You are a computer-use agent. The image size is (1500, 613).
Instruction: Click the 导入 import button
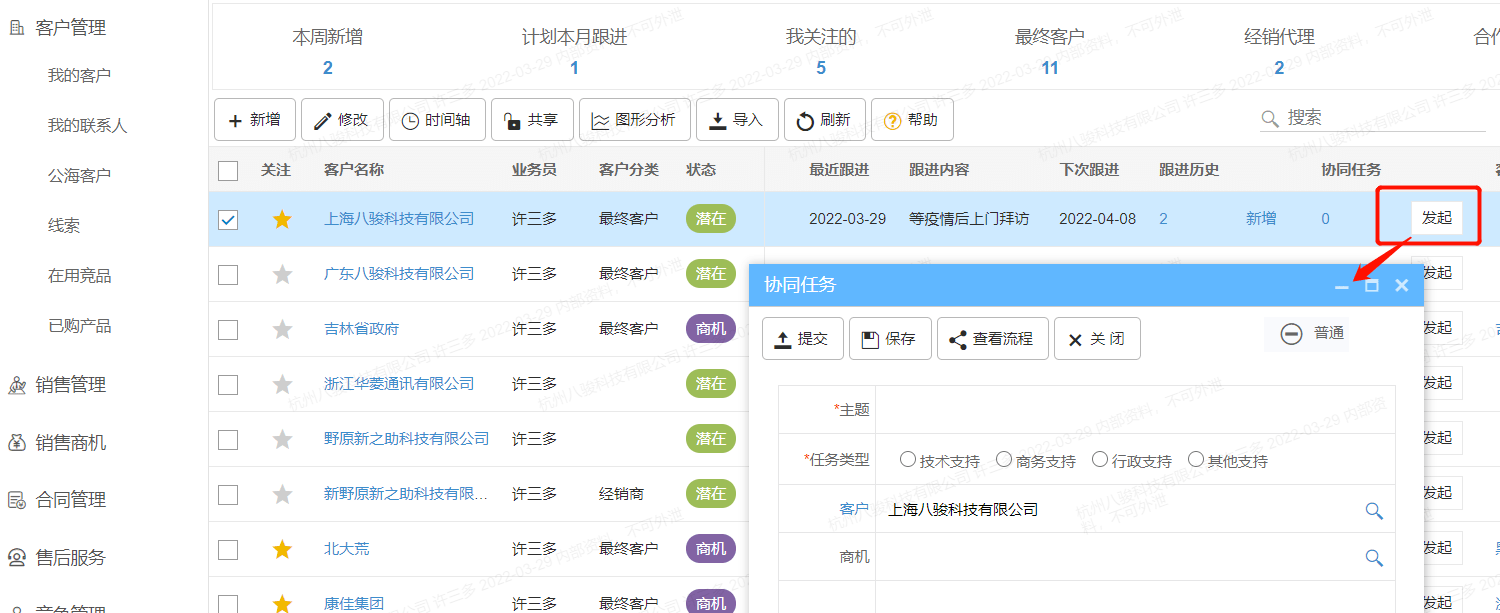click(736, 120)
